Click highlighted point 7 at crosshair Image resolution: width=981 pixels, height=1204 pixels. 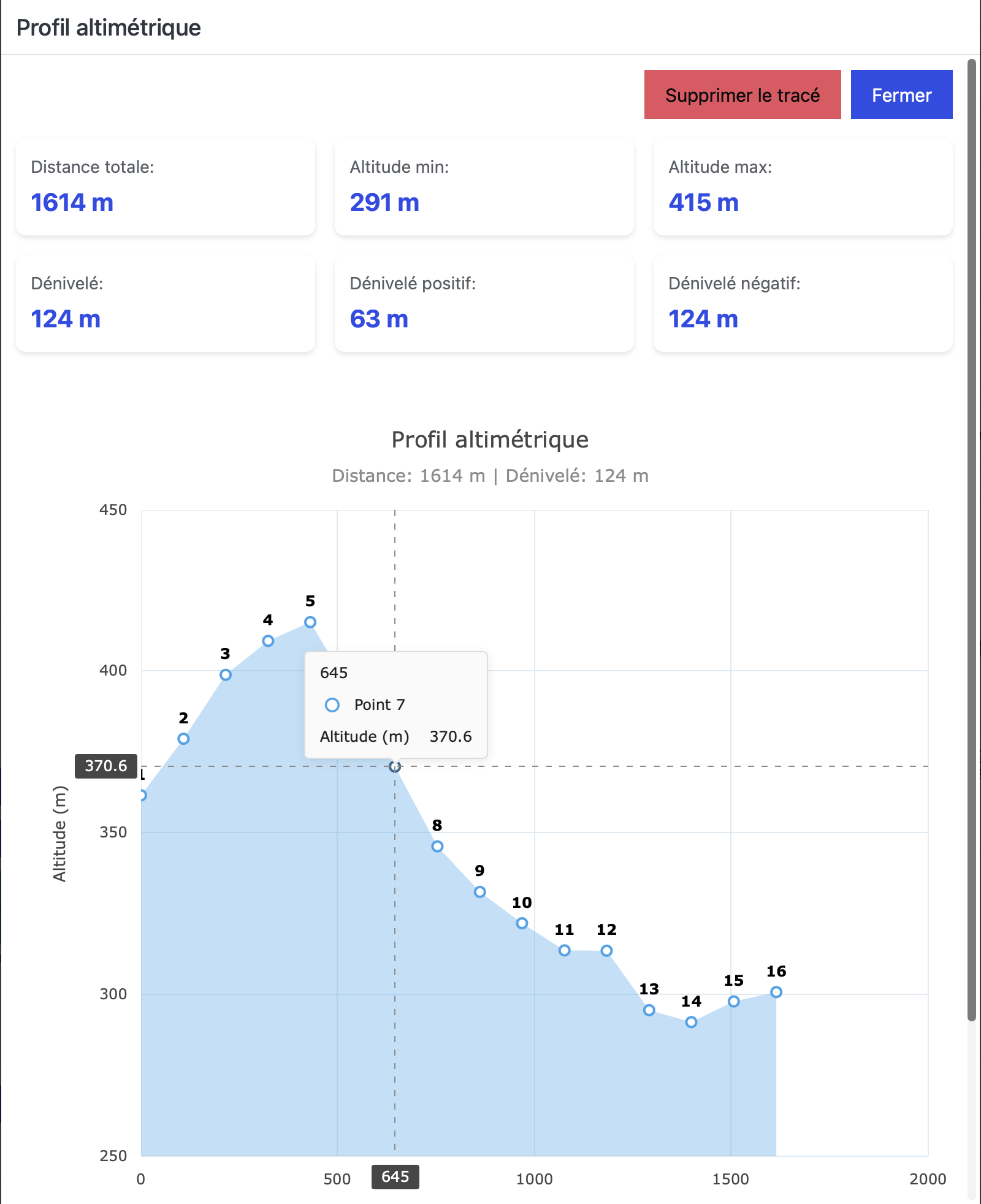click(x=395, y=766)
